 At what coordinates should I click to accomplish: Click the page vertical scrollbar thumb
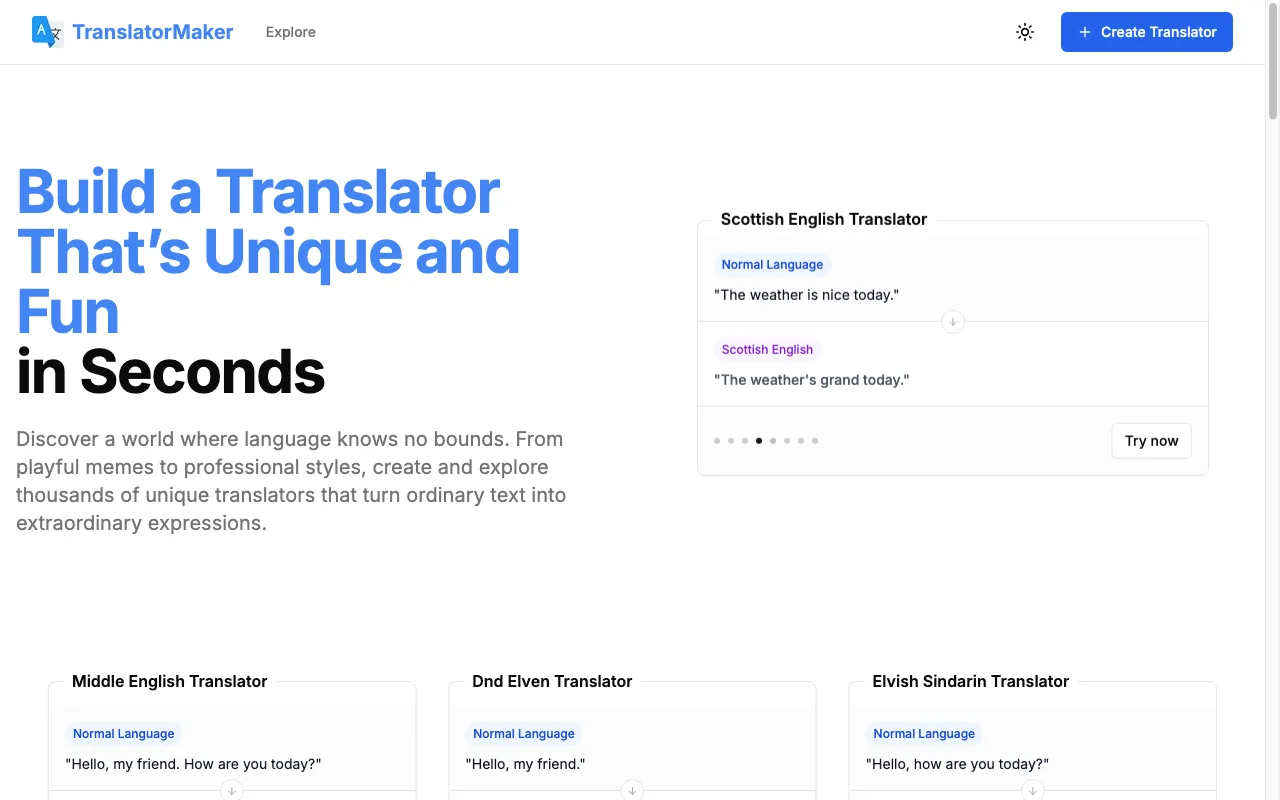1273,62
